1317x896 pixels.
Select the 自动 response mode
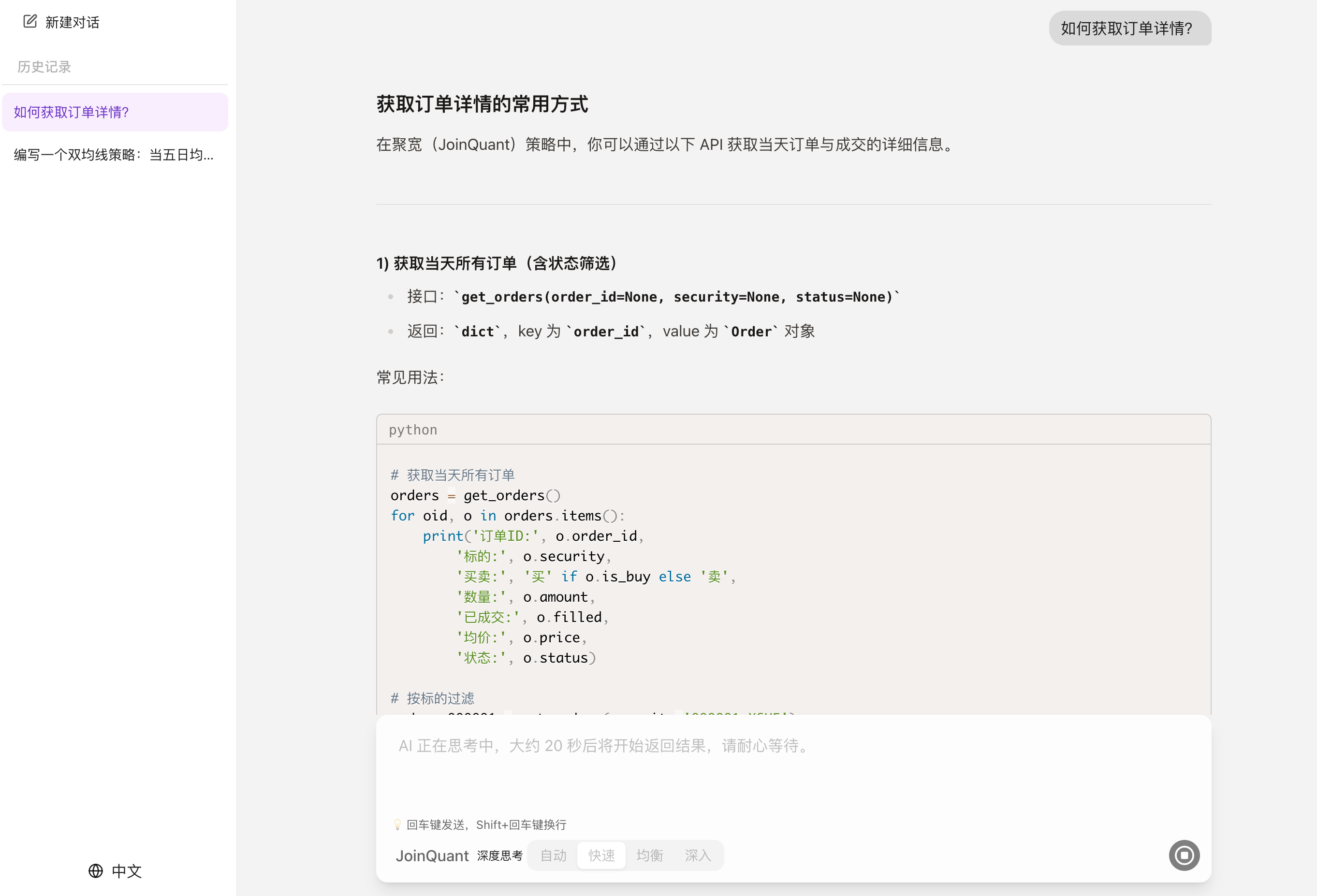(x=552, y=855)
